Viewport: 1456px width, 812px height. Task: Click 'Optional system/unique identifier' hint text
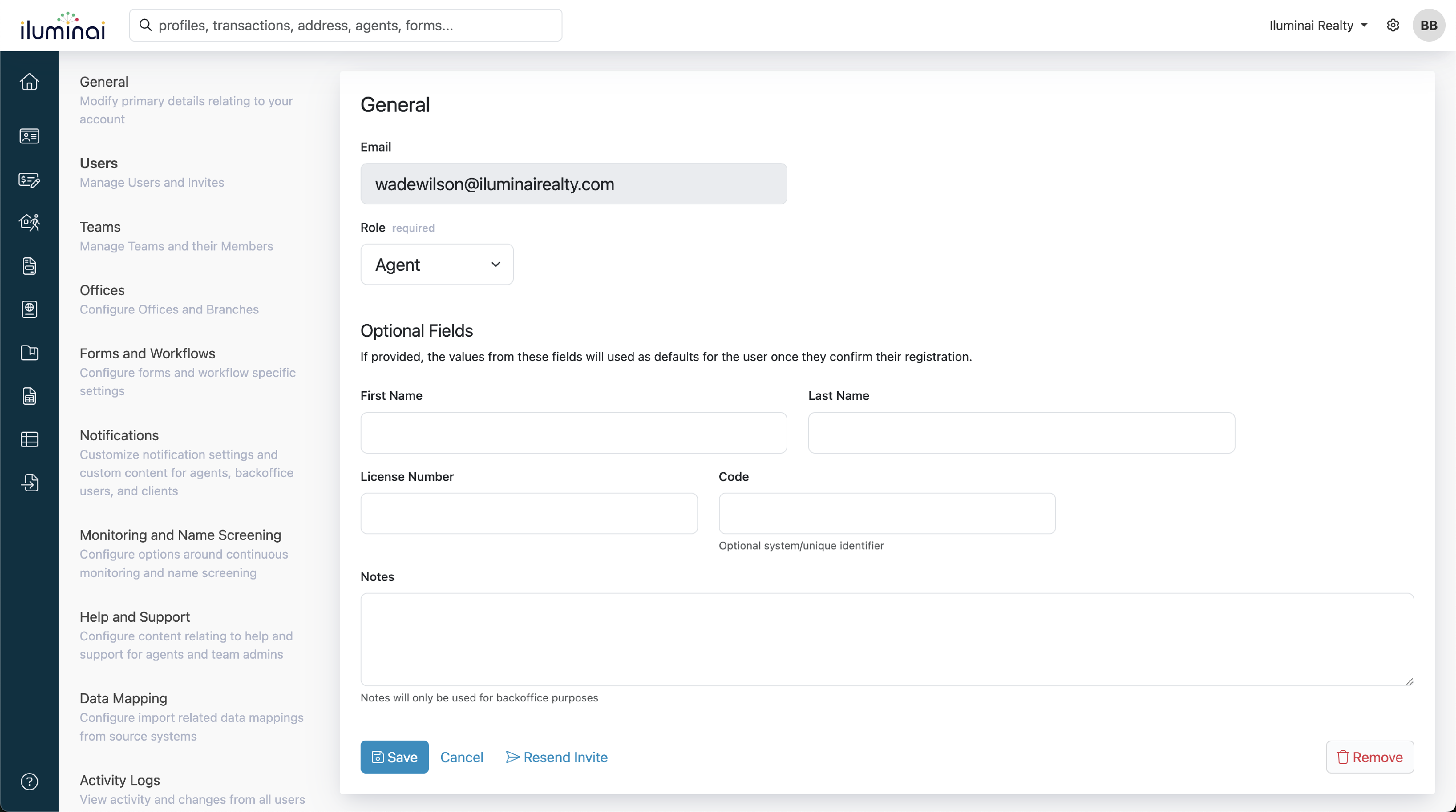pos(801,546)
